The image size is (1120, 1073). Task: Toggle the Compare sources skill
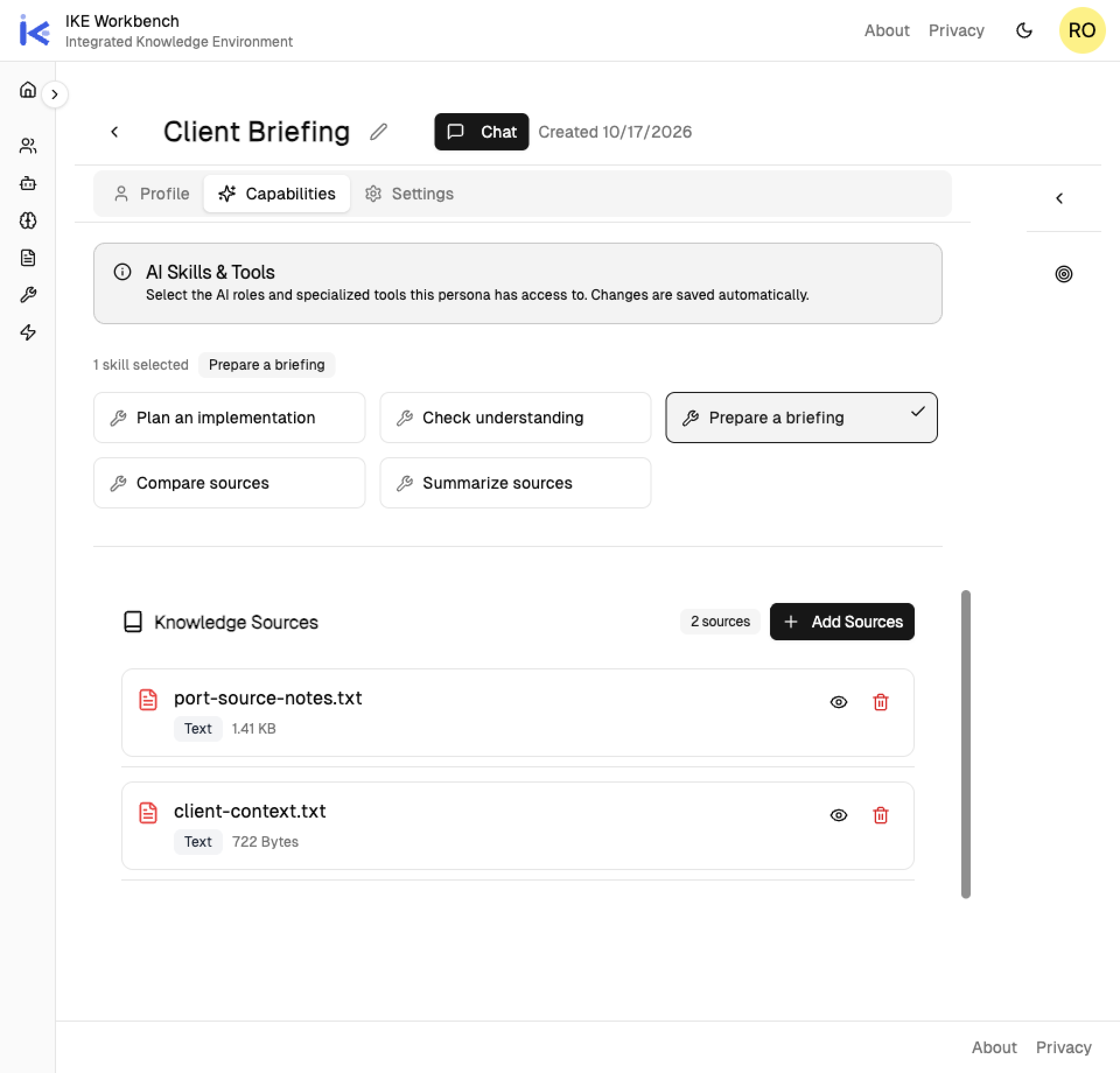(x=229, y=483)
